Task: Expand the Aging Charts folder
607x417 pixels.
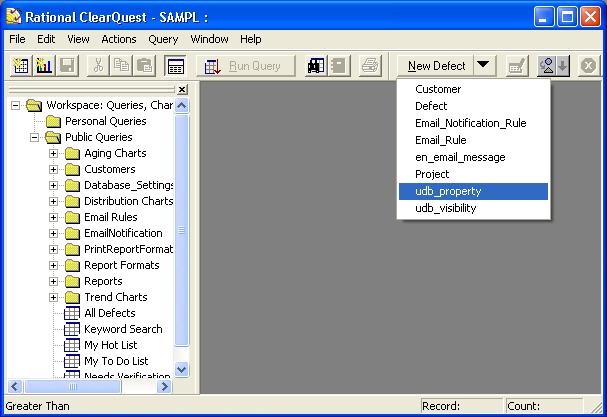Action: pyautogui.click(x=53, y=153)
